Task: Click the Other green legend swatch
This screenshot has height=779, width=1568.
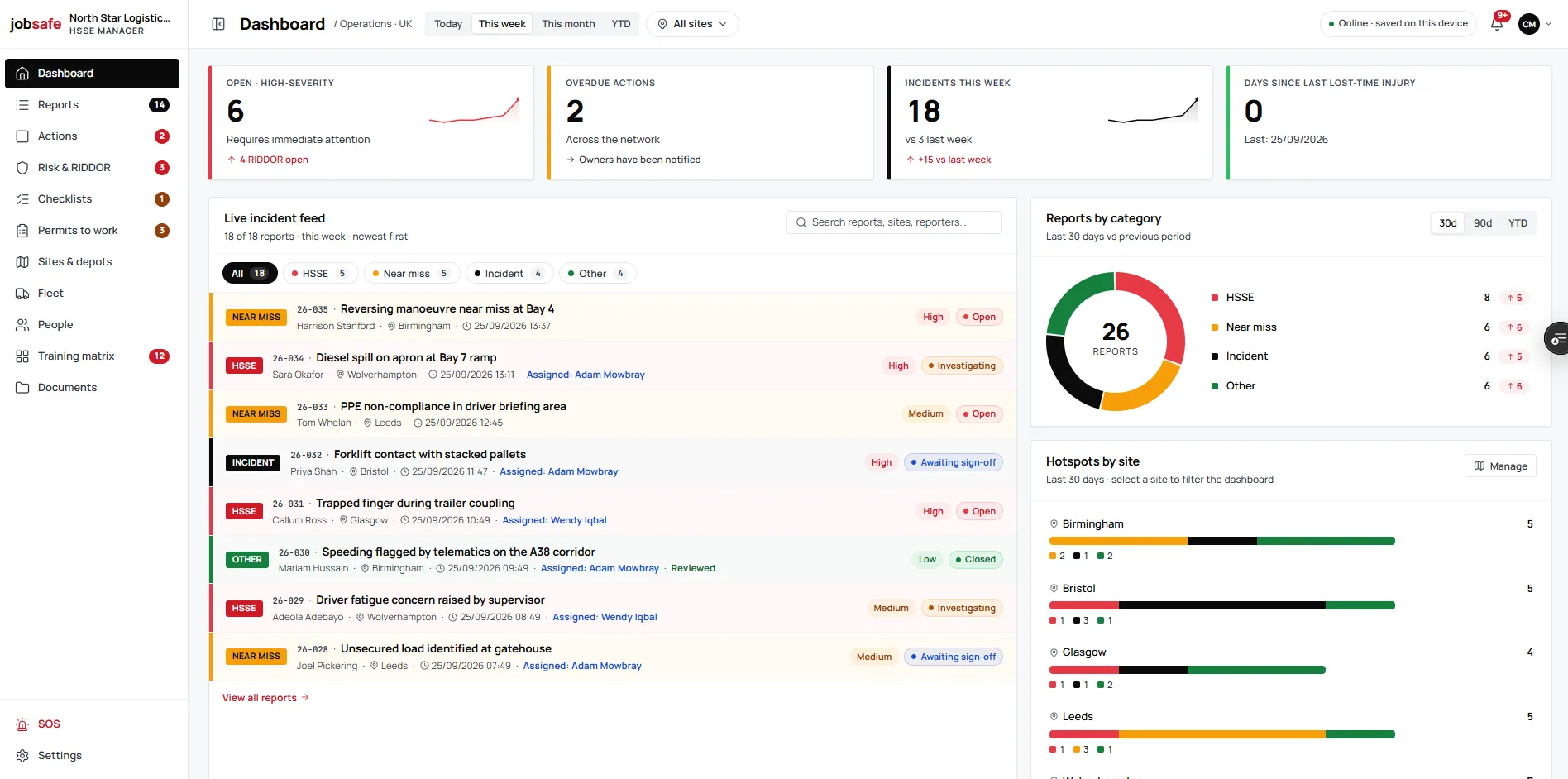Action: (x=1215, y=386)
